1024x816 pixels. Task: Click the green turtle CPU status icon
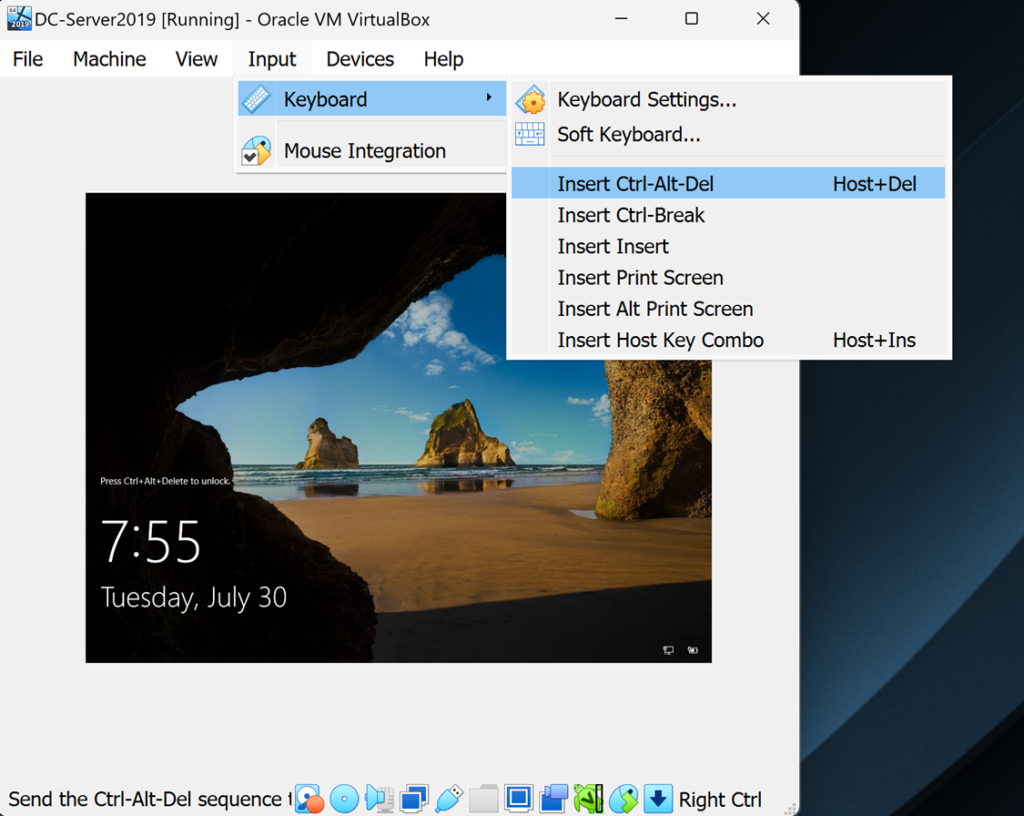point(588,798)
